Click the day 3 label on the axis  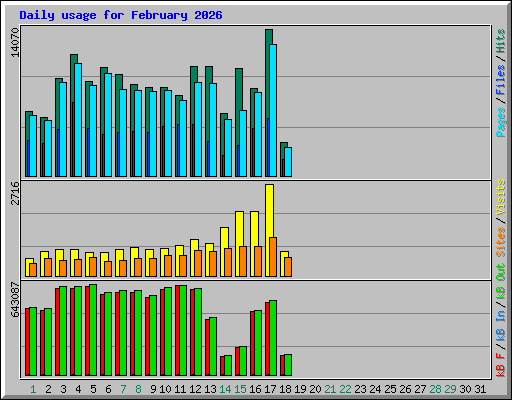coord(63,389)
